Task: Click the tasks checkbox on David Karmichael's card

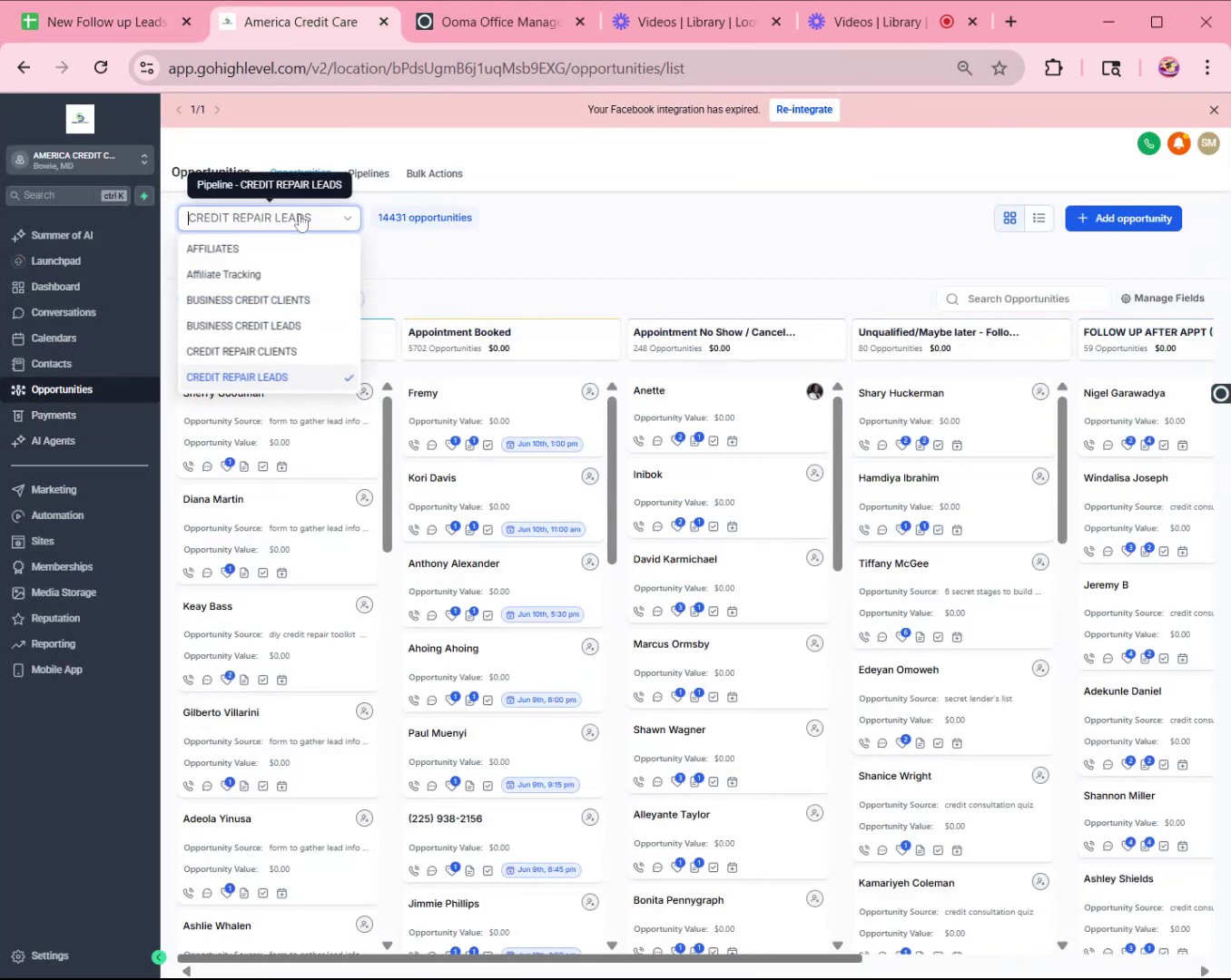Action: (x=714, y=612)
